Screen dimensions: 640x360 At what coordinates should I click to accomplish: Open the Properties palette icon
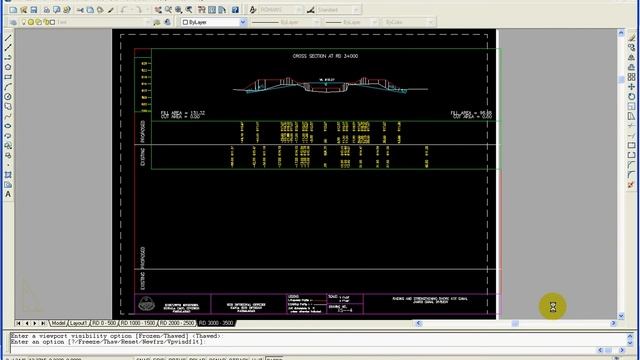(x=201, y=9)
